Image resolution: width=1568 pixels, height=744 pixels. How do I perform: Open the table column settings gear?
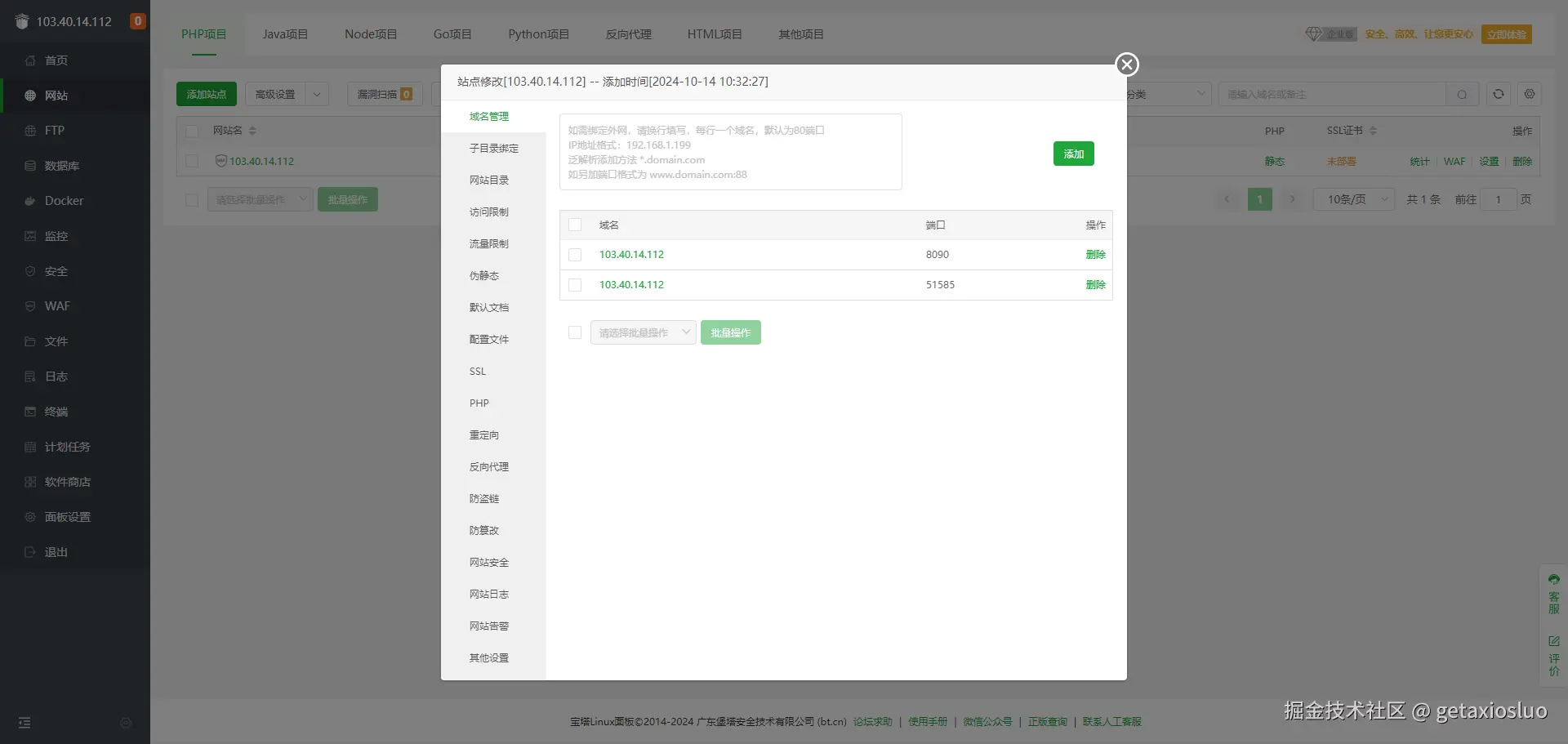pyautogui.click(x=1530, y=94)
